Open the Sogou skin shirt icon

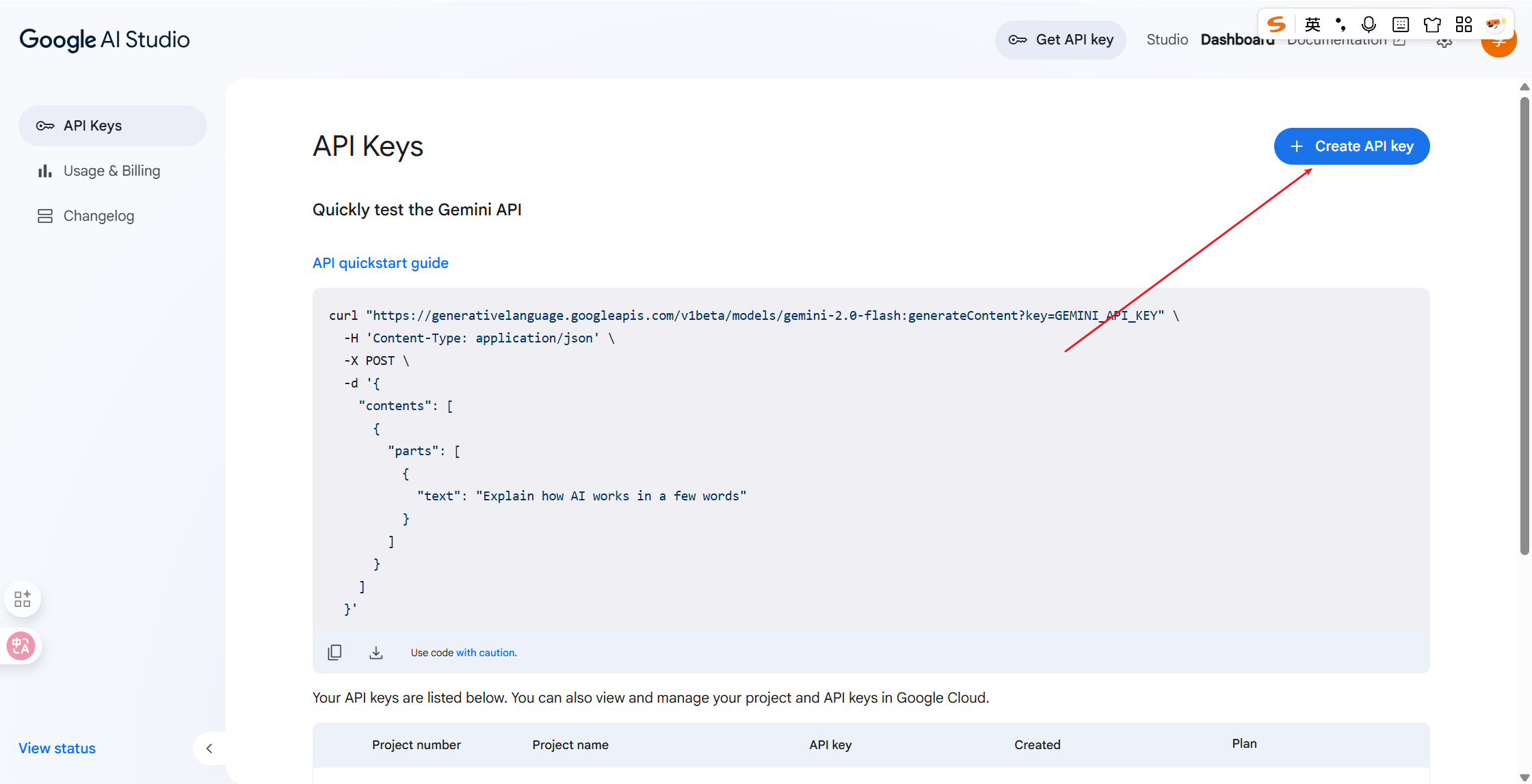tap(1431, 25)
